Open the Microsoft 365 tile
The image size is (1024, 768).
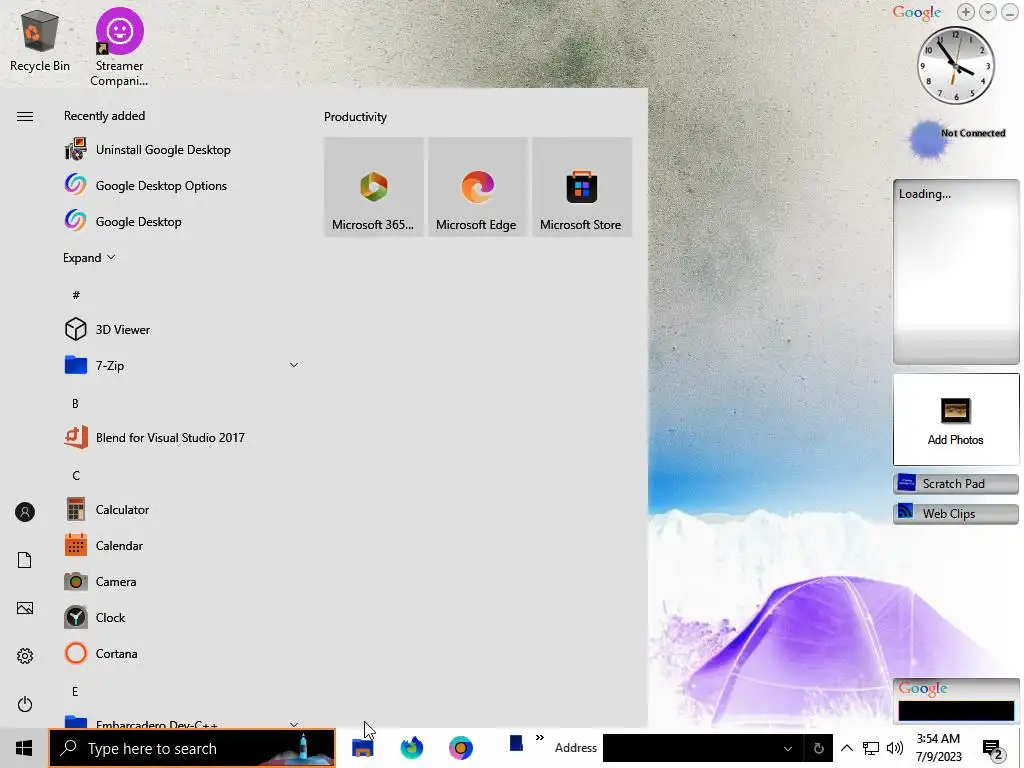coord(374,187)
